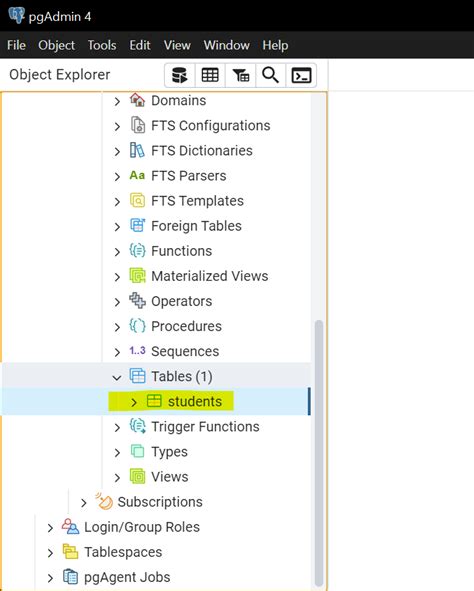Open the Object menu
This screenshot has height=591, width=474.
click(57, 45)
